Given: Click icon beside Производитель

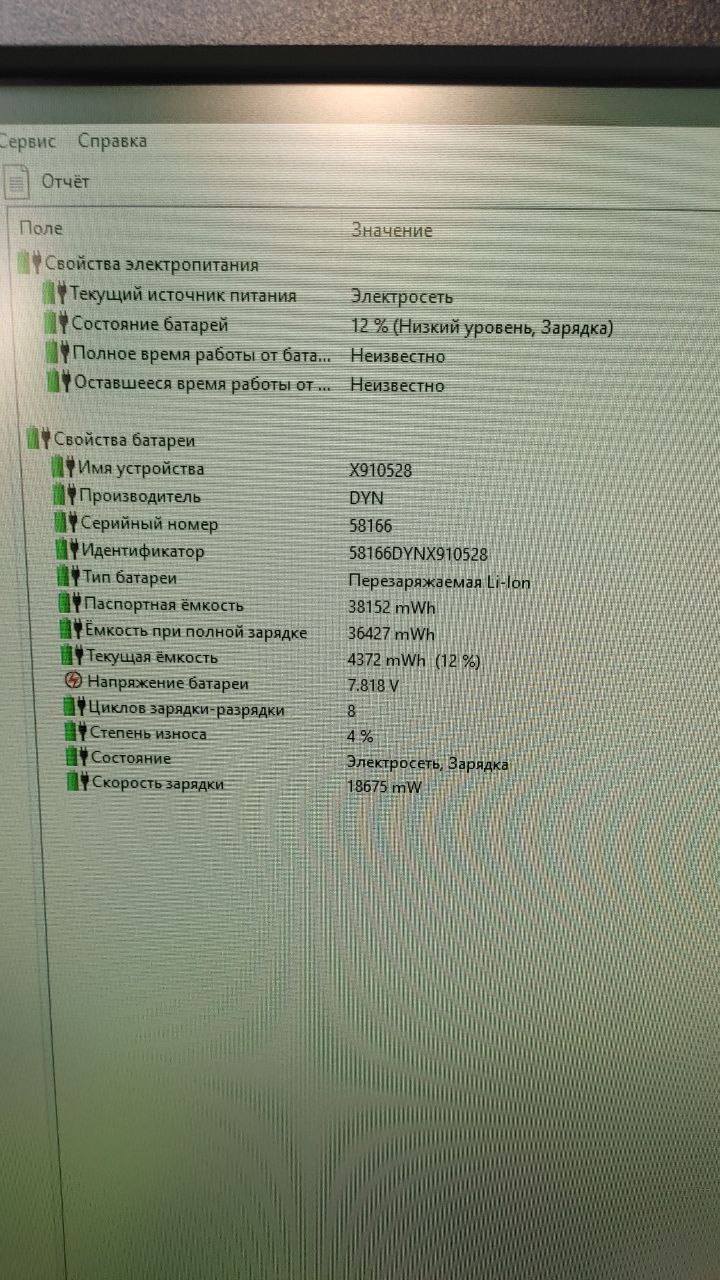Looking at the screenshot, I should pos(66,496).
